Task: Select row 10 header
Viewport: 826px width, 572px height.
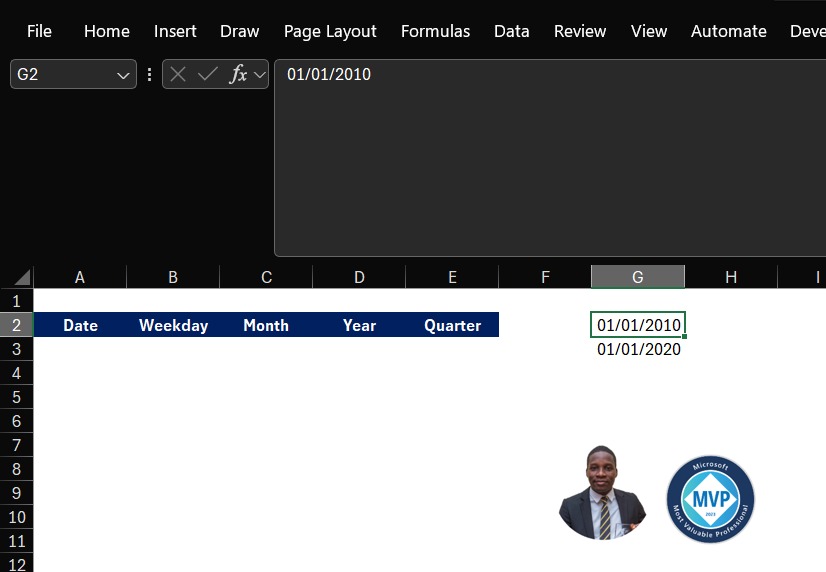Action: [16, 517]
